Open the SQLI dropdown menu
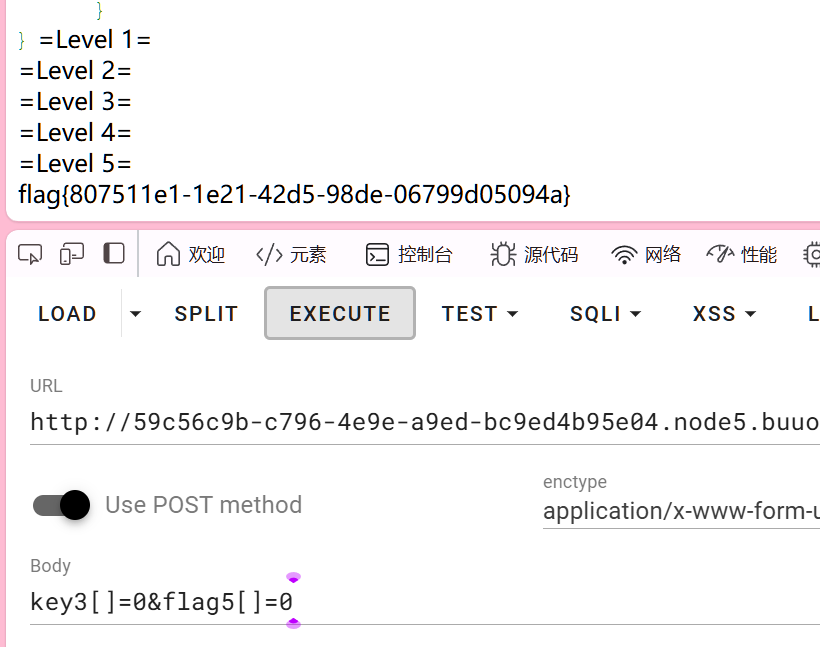The image size is (820, 647). point(605,314)
